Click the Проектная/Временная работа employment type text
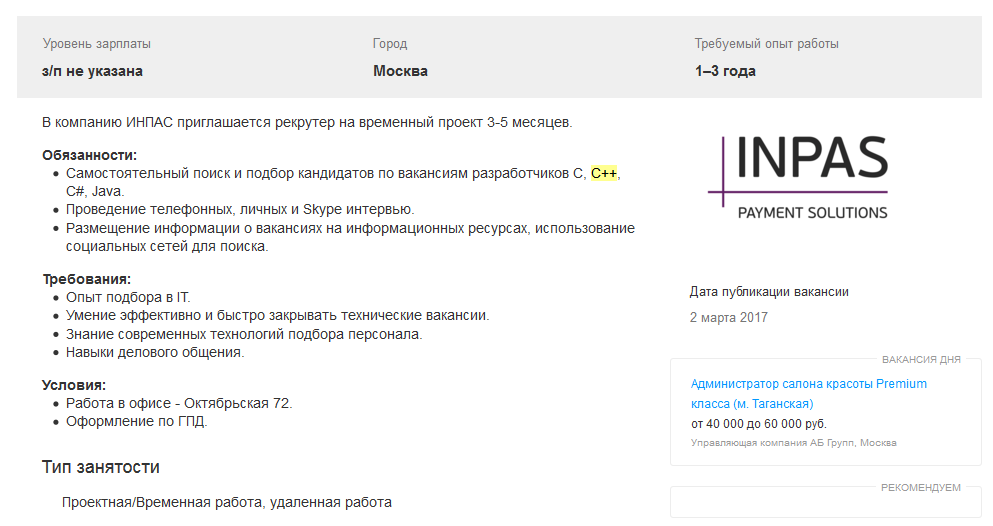The width and height of the screenshot is (993, 526). pos(162,503)
